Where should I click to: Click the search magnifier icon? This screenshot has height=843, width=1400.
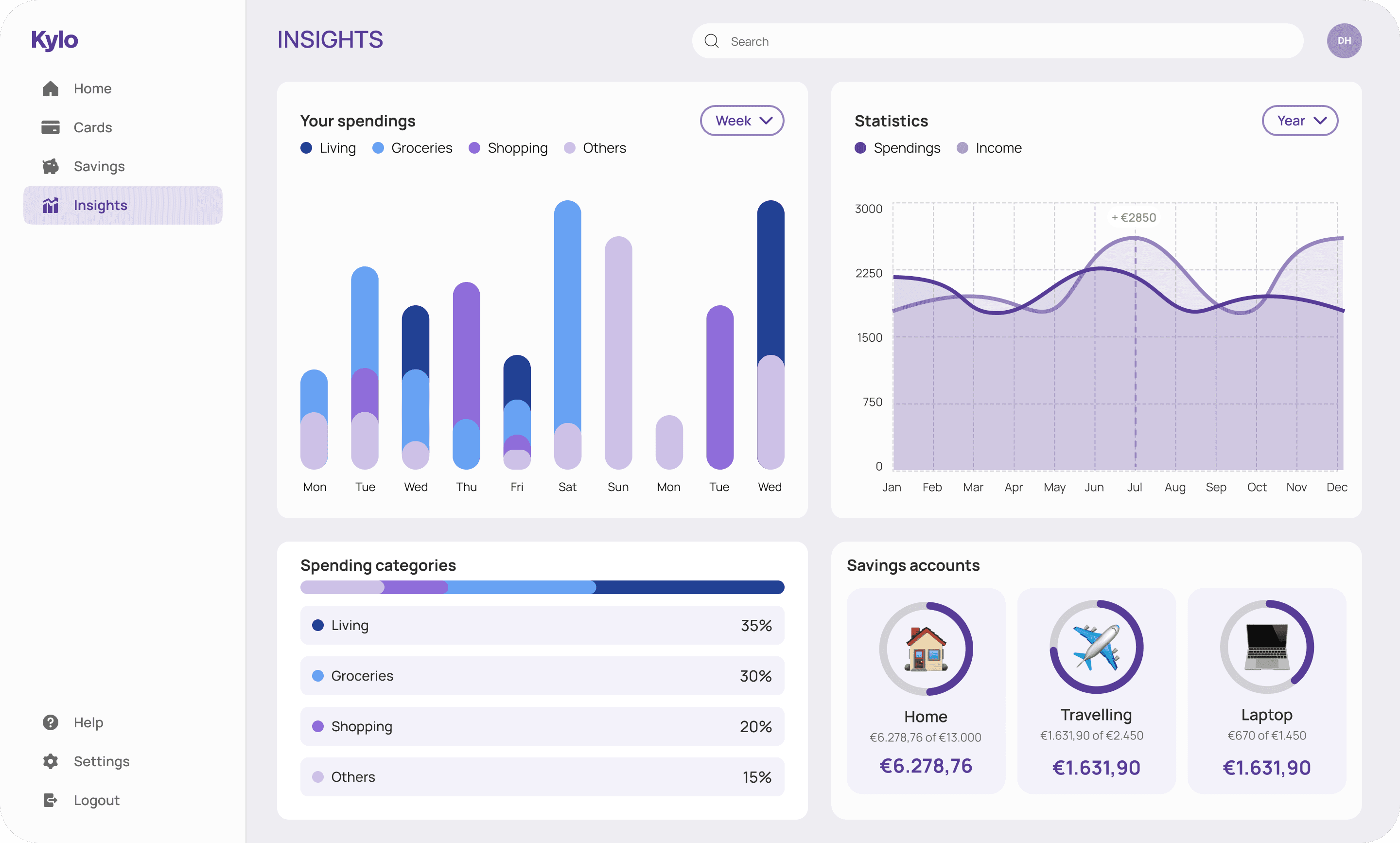[x=711, y=41]
